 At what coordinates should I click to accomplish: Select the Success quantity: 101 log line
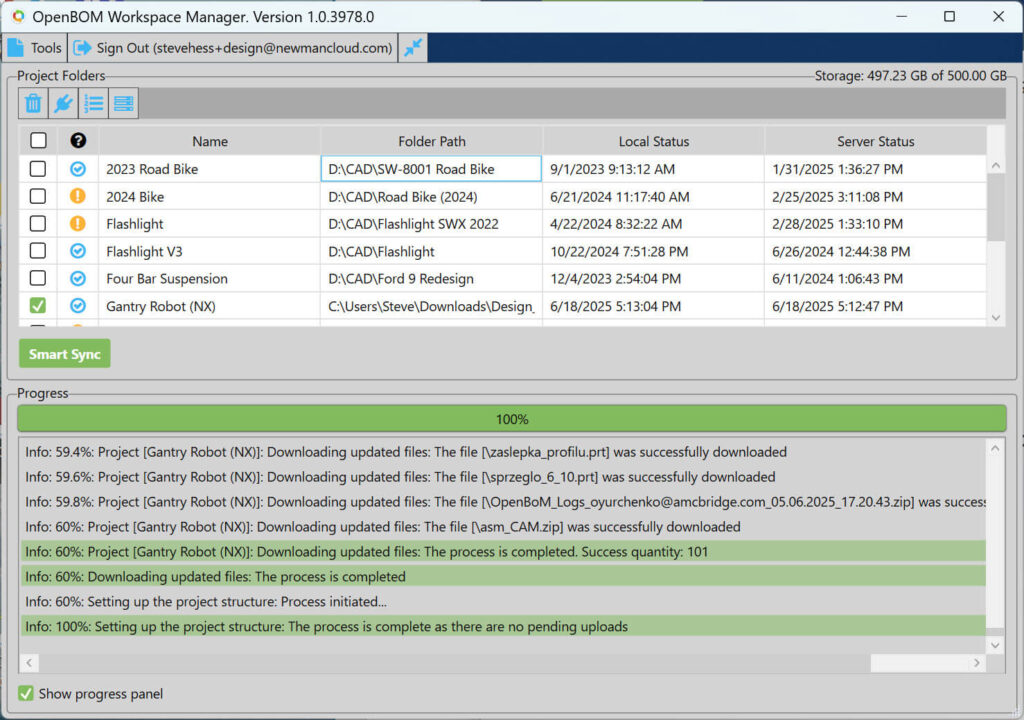click(x=503, y=551)
